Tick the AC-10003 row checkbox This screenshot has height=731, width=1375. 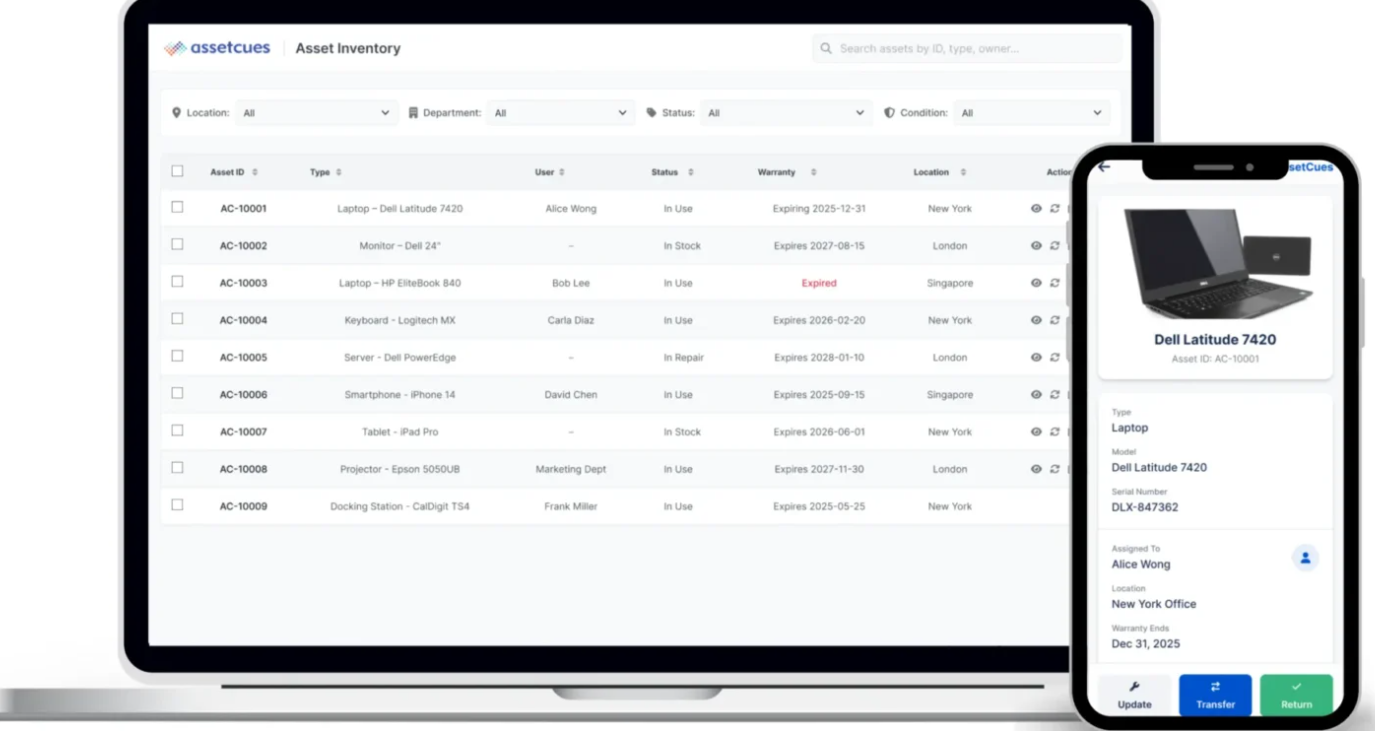[177, 281]
